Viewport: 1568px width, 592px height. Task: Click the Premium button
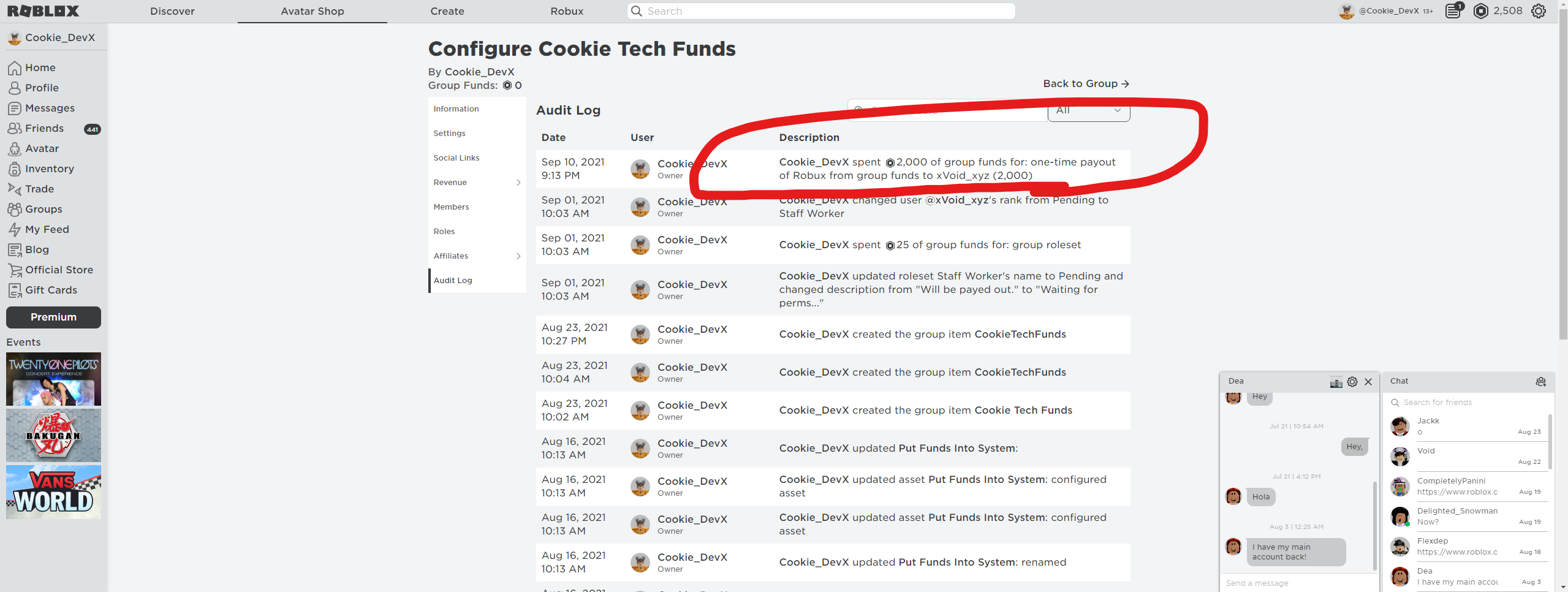tap(53, 317)
